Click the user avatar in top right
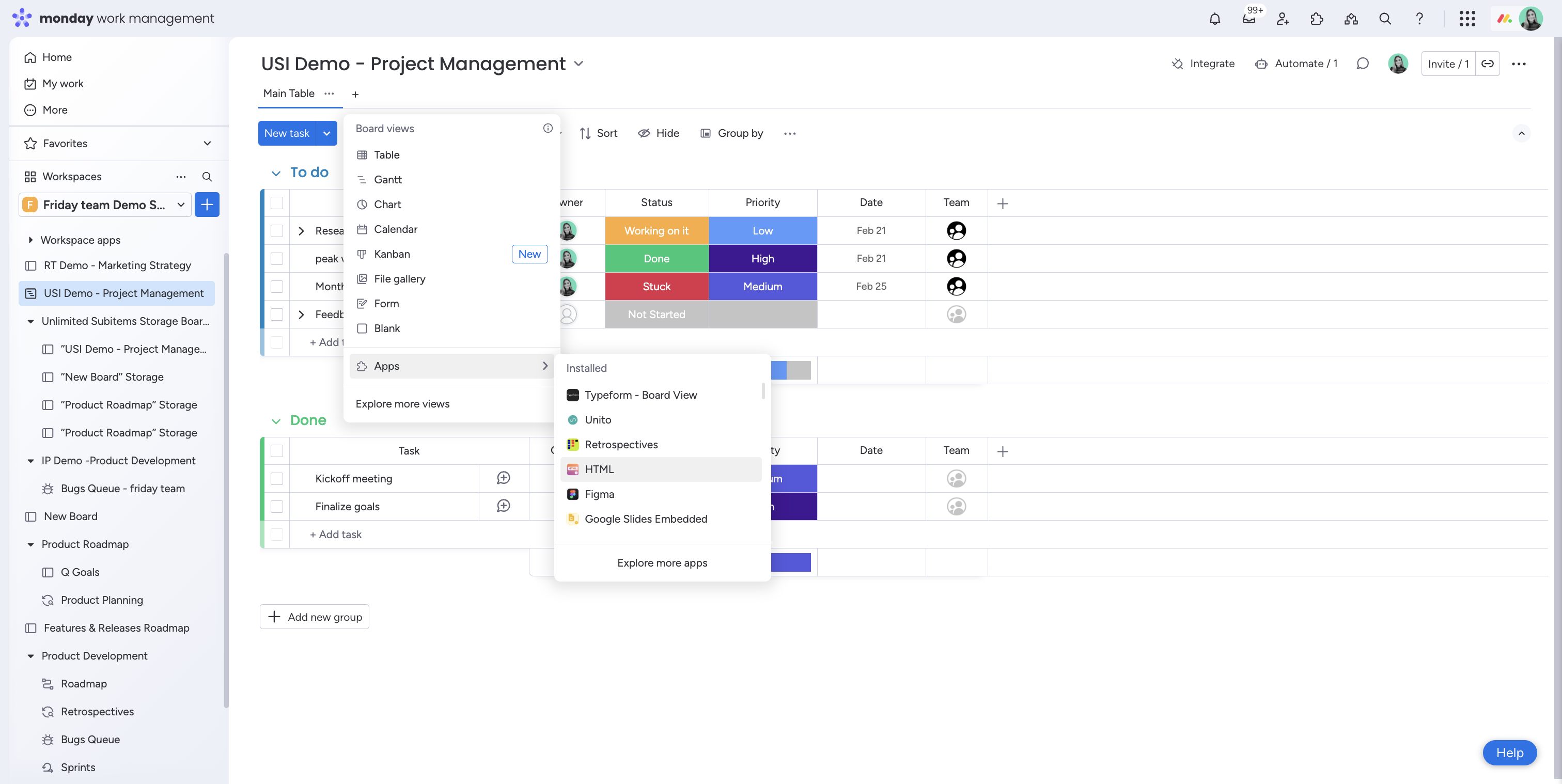 (x=1530, y=19)
